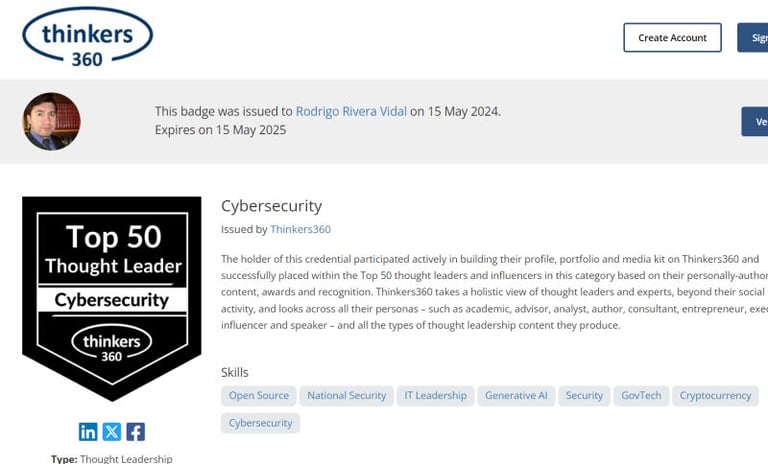The height and width of the screenshot is (464, 768).
Task: Click the Cybersecurity badge title heading
Action: [x=271, y=206]
